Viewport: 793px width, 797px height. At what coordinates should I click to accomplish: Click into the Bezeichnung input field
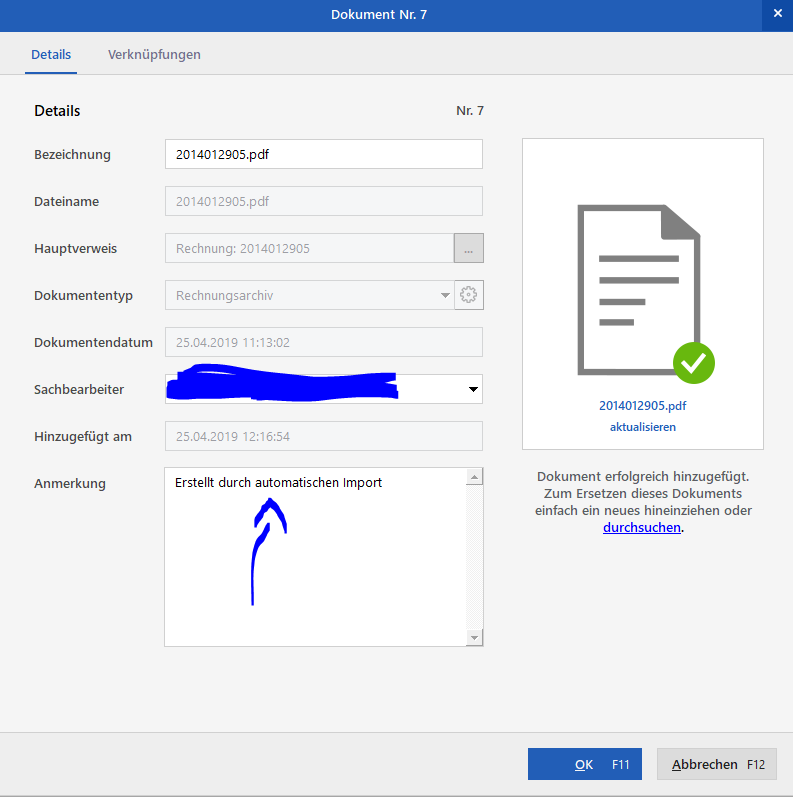(324, 154)
